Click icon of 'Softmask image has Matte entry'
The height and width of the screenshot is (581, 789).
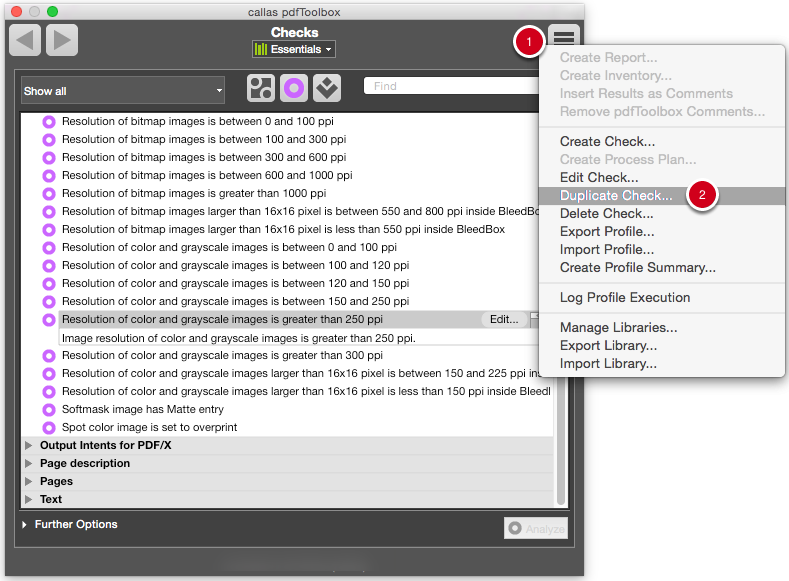49,409
